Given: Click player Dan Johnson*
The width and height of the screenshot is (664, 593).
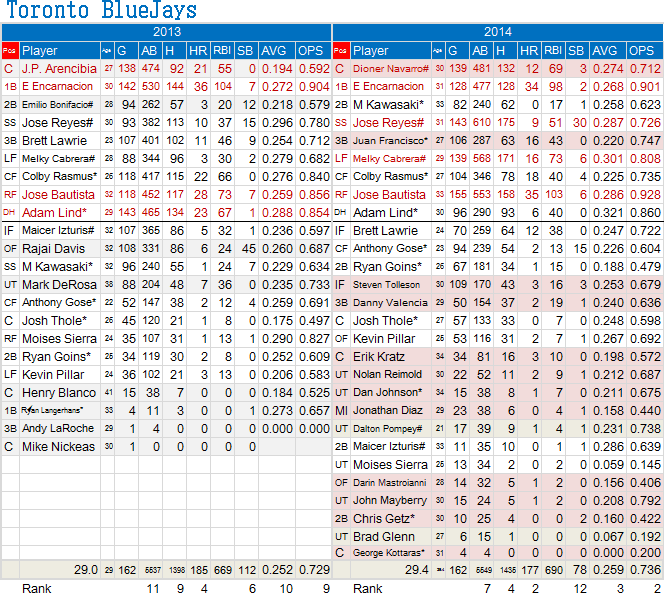Looking at the screenshot, I should (x=387, y=392).
